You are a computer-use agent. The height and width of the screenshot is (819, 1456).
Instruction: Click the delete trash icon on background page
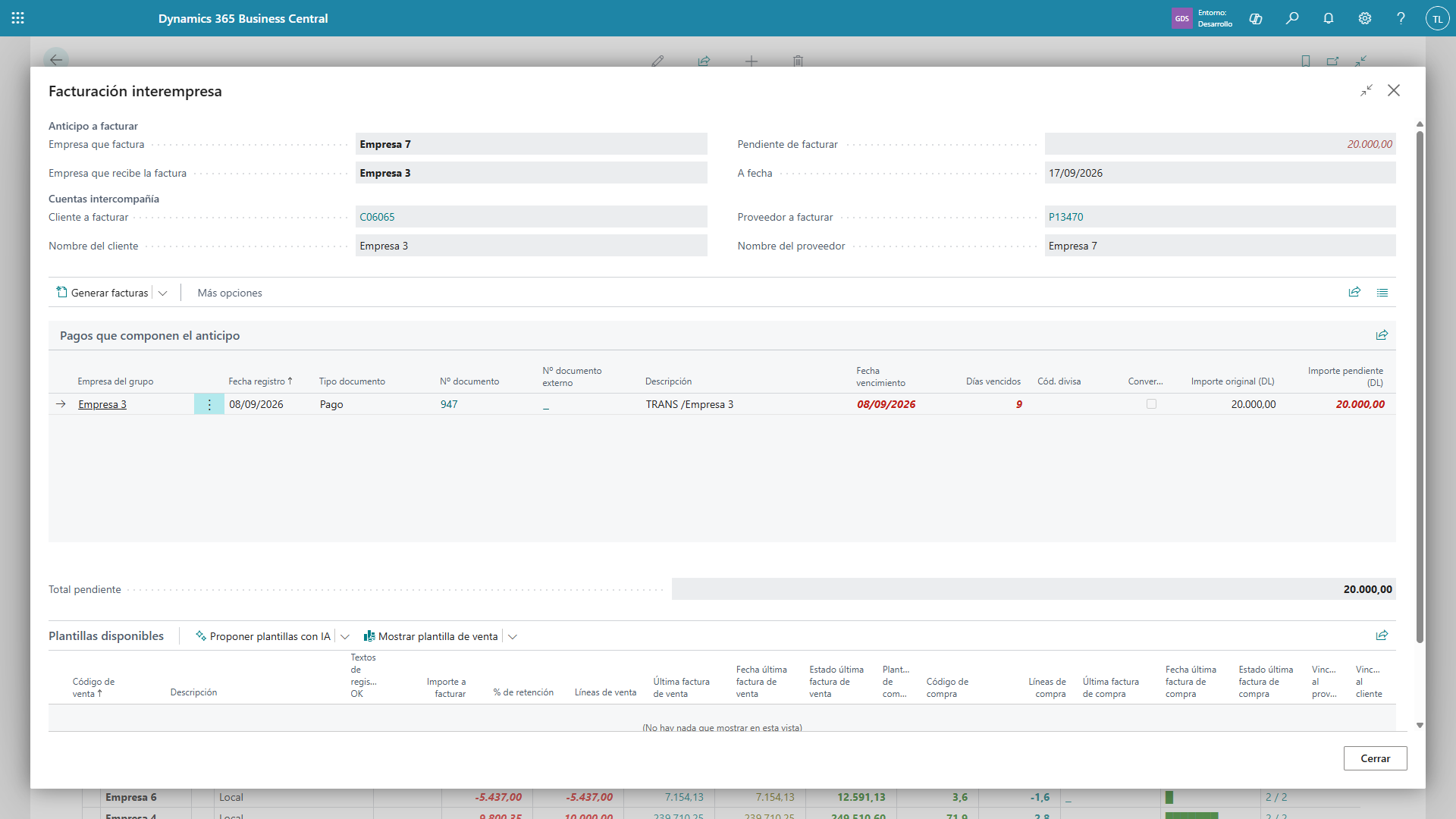pos(798,61)
